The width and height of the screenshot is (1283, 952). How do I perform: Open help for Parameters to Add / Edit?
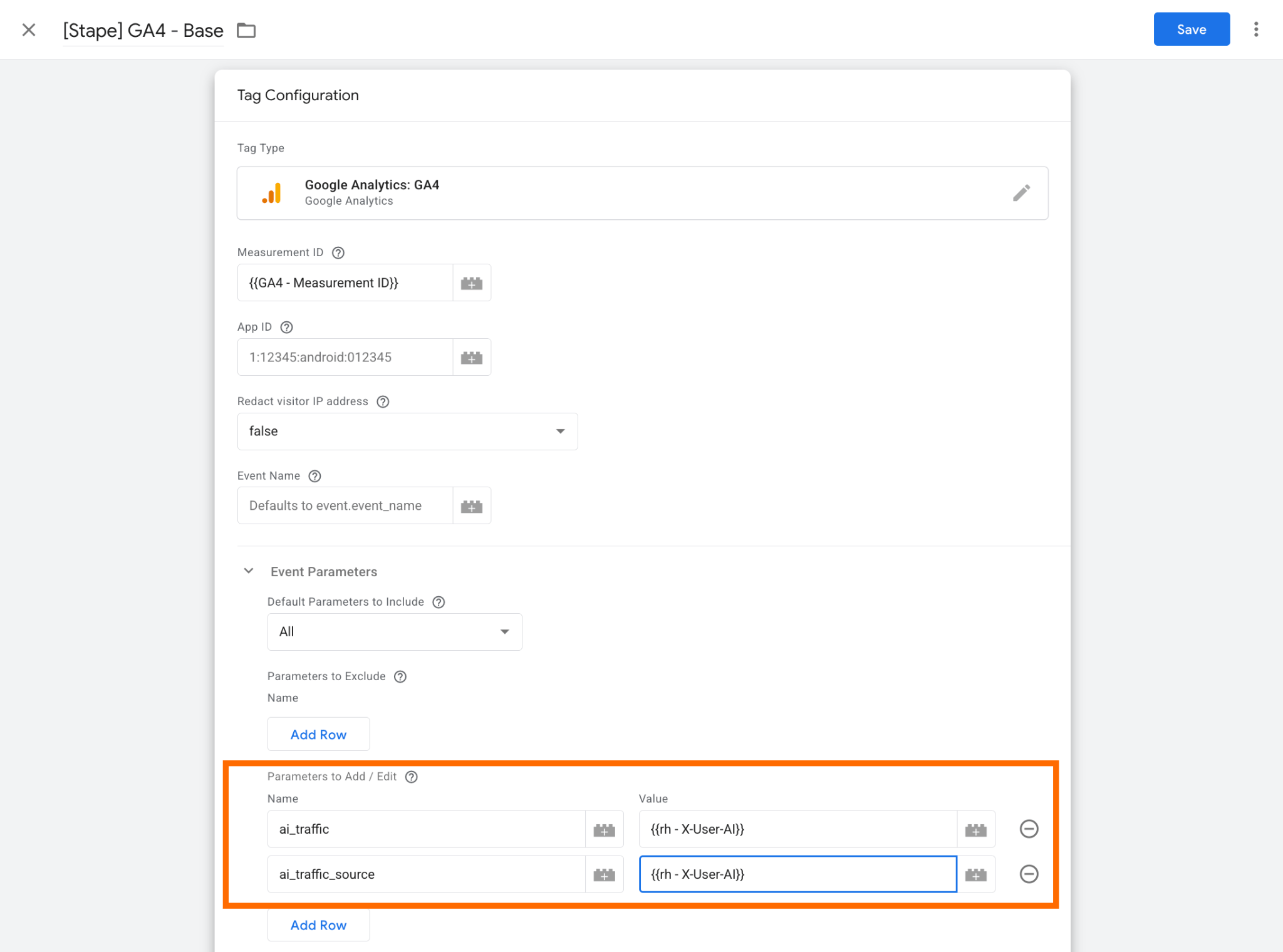coord(412,777)
